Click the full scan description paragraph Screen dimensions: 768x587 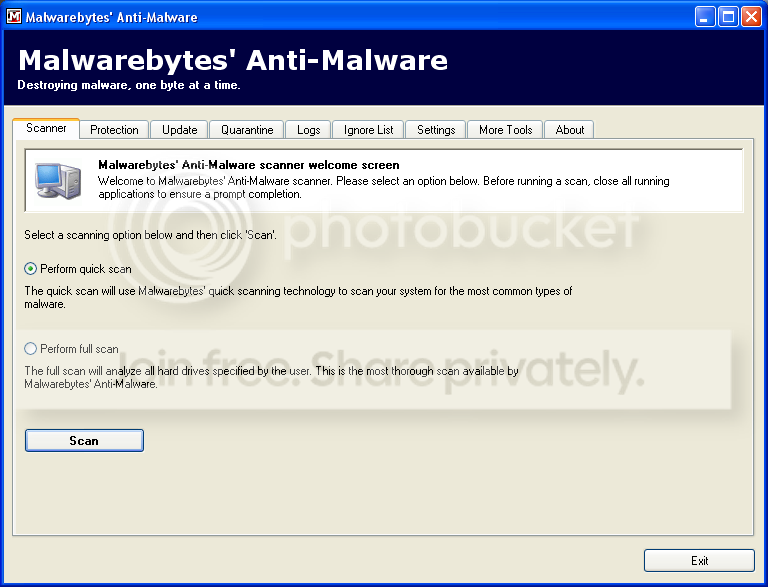click(x=271, y=377)
